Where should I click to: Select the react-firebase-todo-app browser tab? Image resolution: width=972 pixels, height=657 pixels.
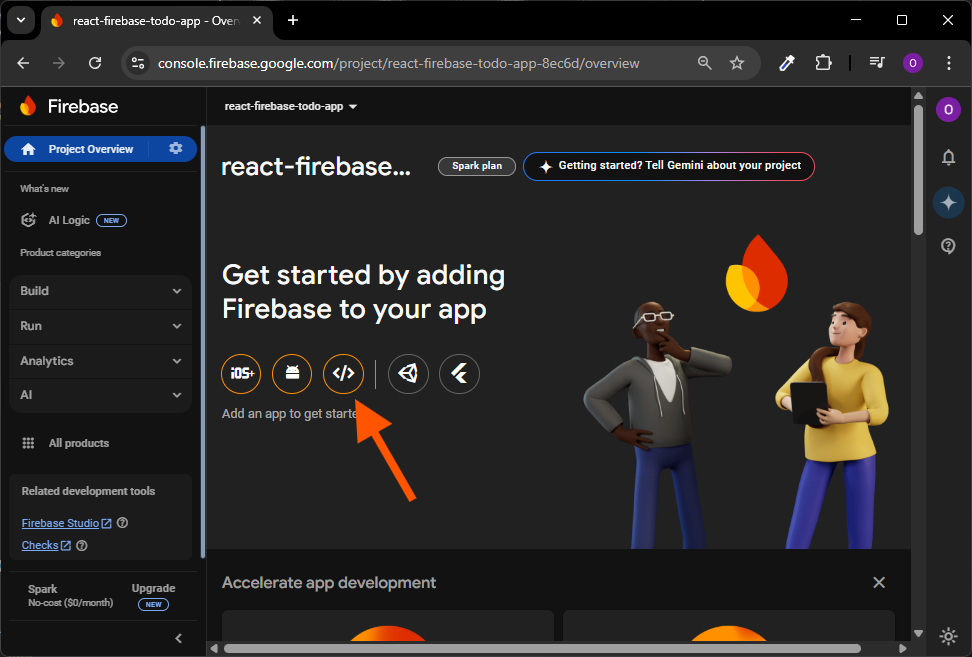point(156,20)
